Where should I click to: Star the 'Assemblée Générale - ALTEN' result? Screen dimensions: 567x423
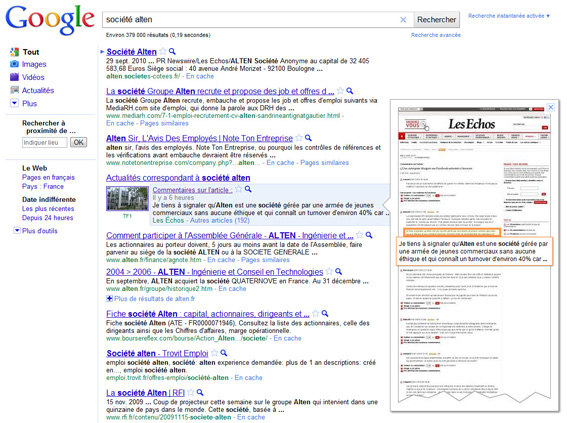pos(359,235)
